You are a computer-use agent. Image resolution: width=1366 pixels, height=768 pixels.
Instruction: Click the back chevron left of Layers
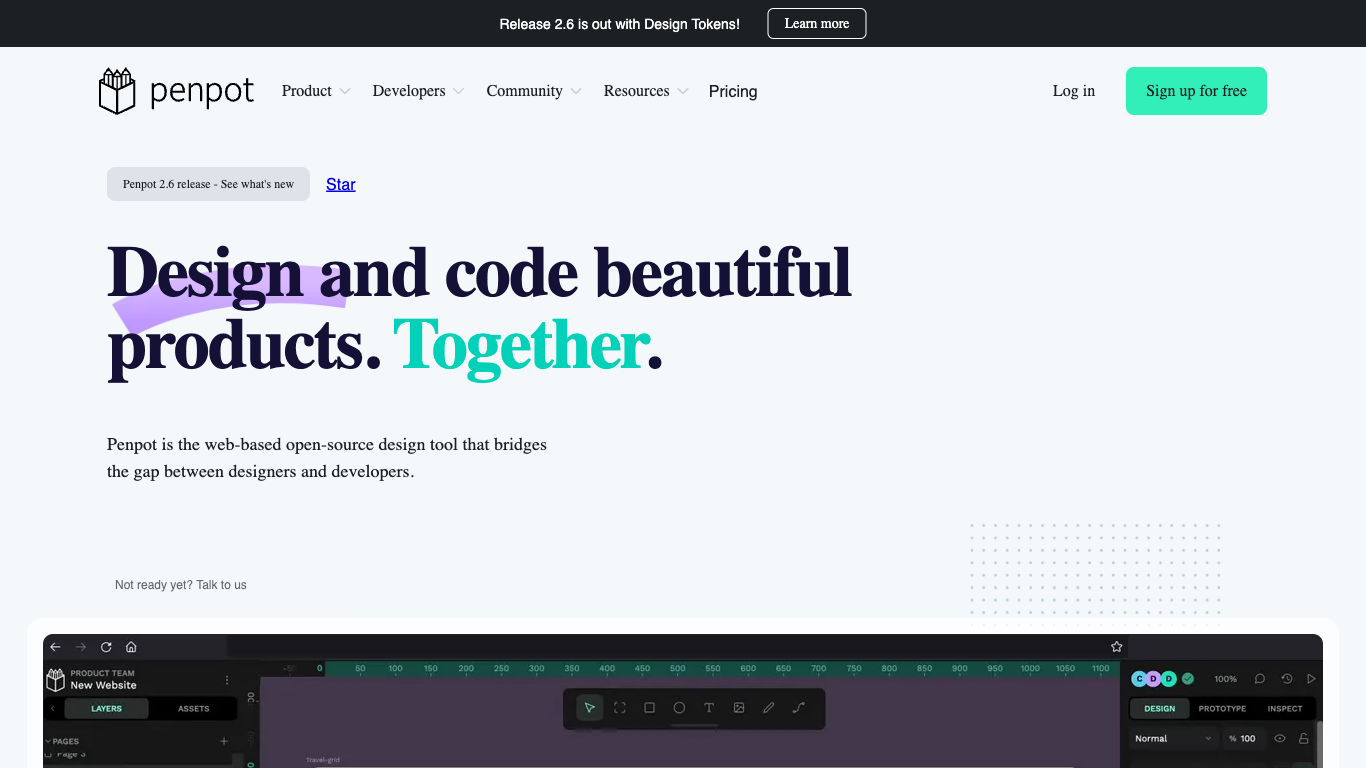[x=53, y=709]
